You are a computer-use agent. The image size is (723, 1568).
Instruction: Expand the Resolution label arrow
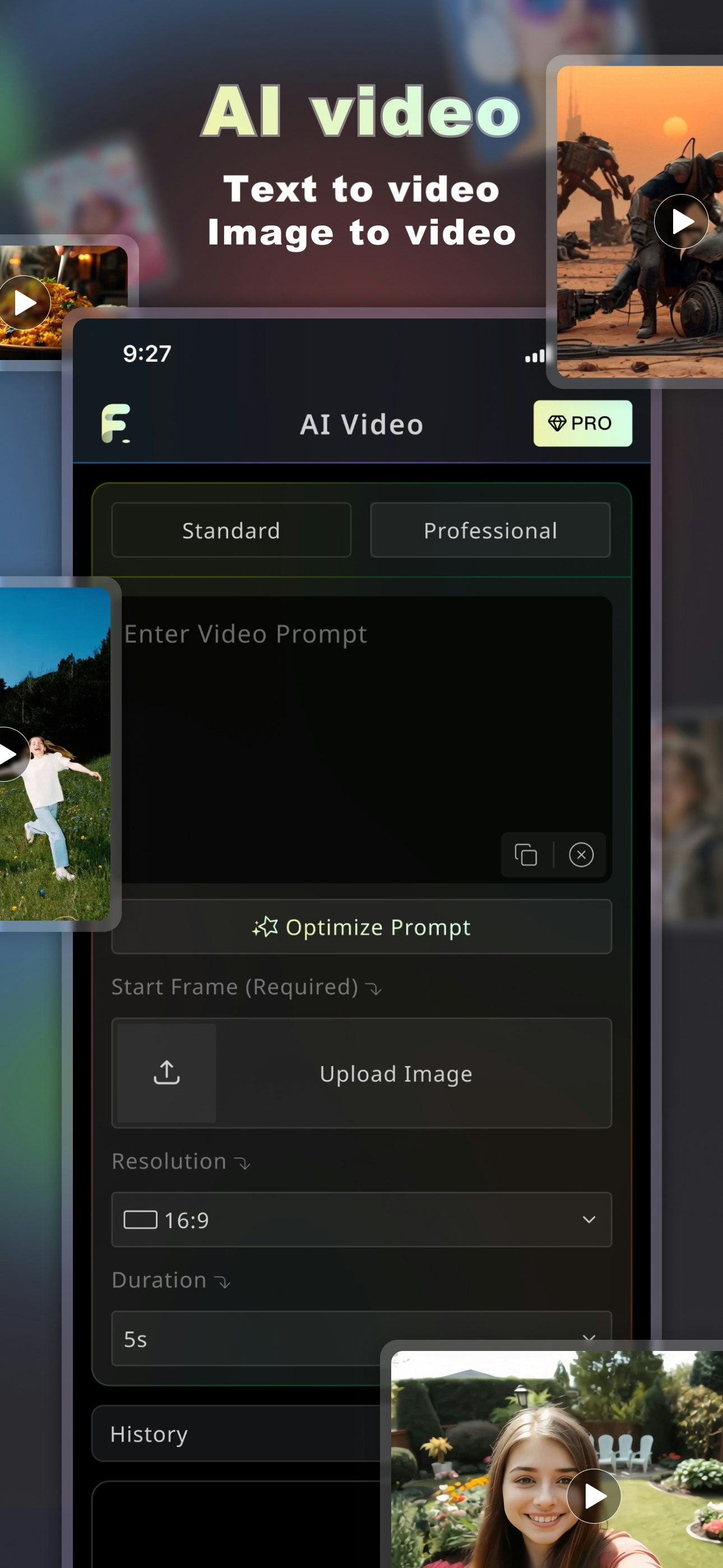pyautogui.click(x=243, y=1164)
